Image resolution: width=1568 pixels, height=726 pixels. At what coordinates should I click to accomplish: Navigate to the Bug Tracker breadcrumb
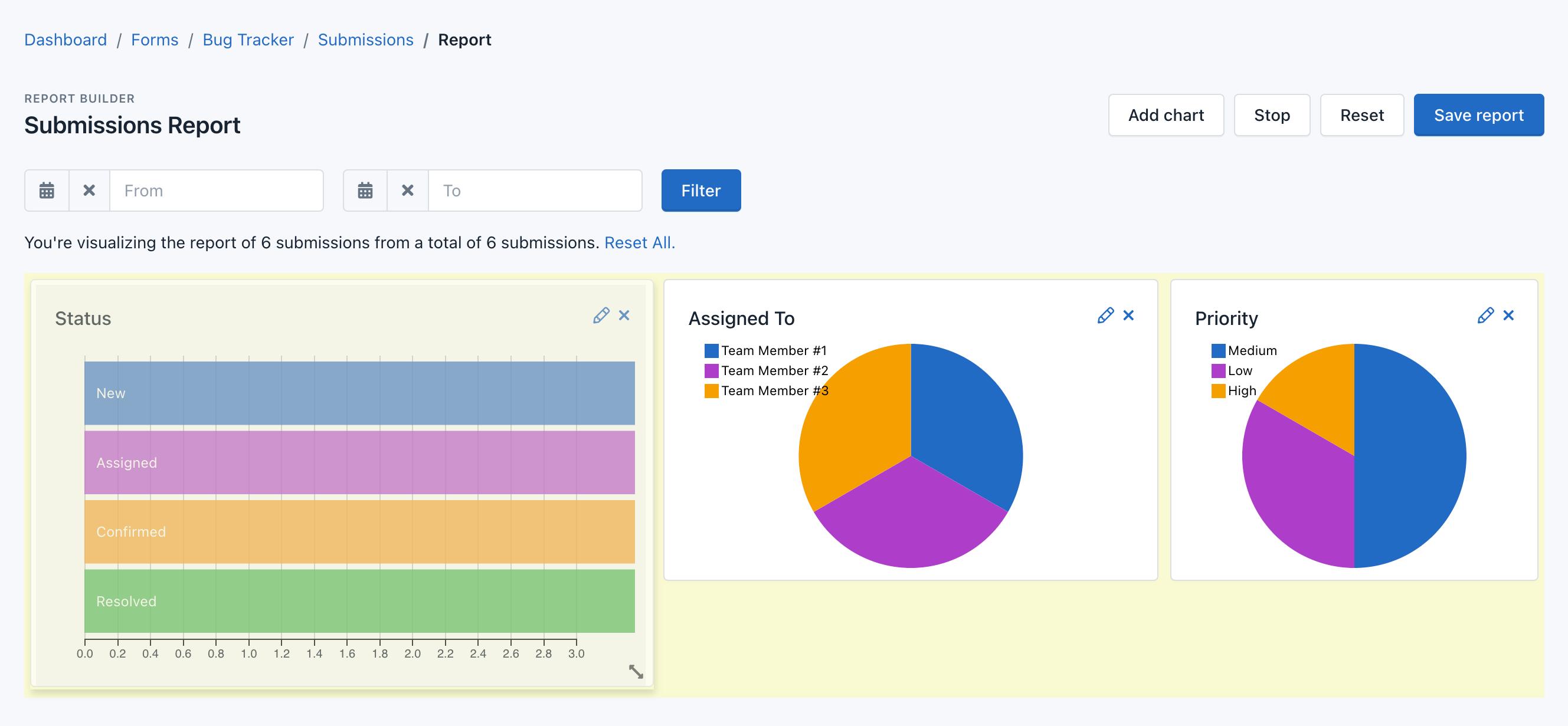pyautogui.click(x=248, y=40)
